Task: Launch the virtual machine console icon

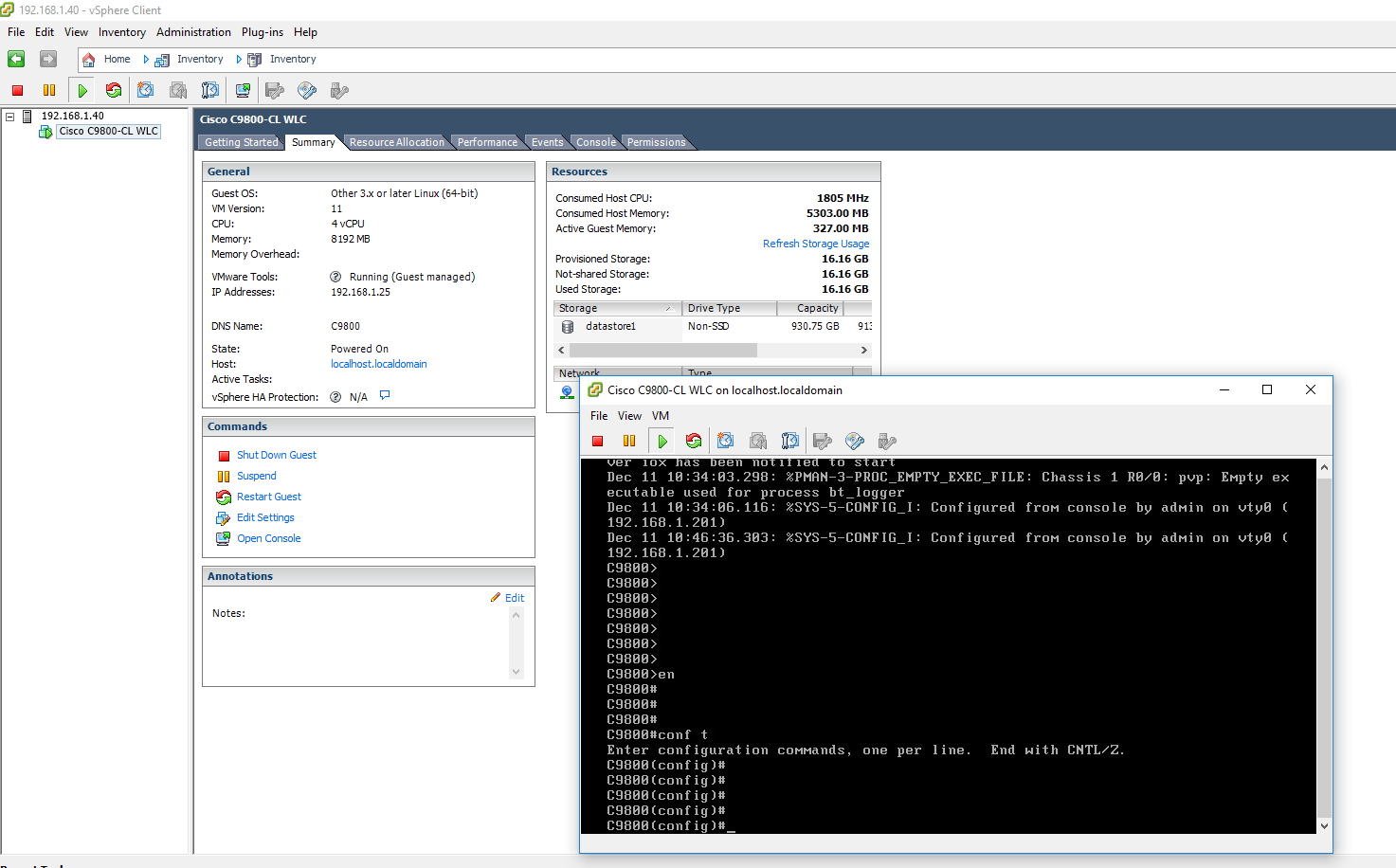Action: (243, 90)
